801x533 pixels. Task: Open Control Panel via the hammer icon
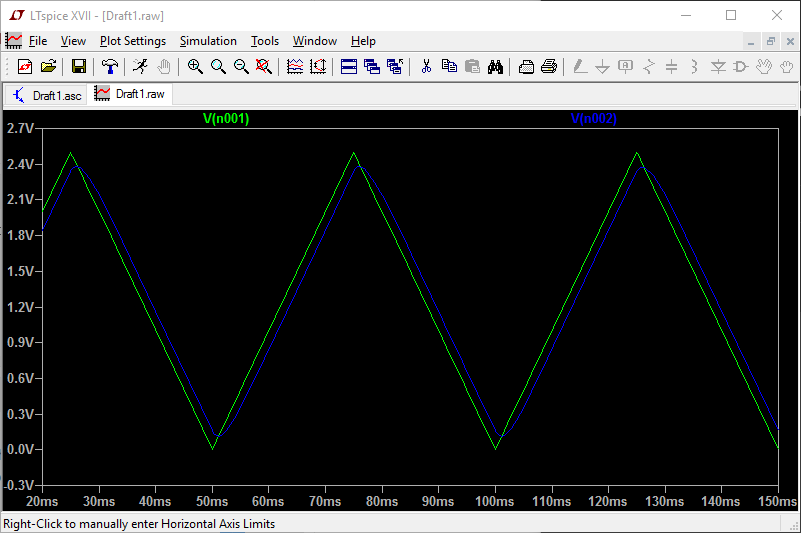[110, 67]
